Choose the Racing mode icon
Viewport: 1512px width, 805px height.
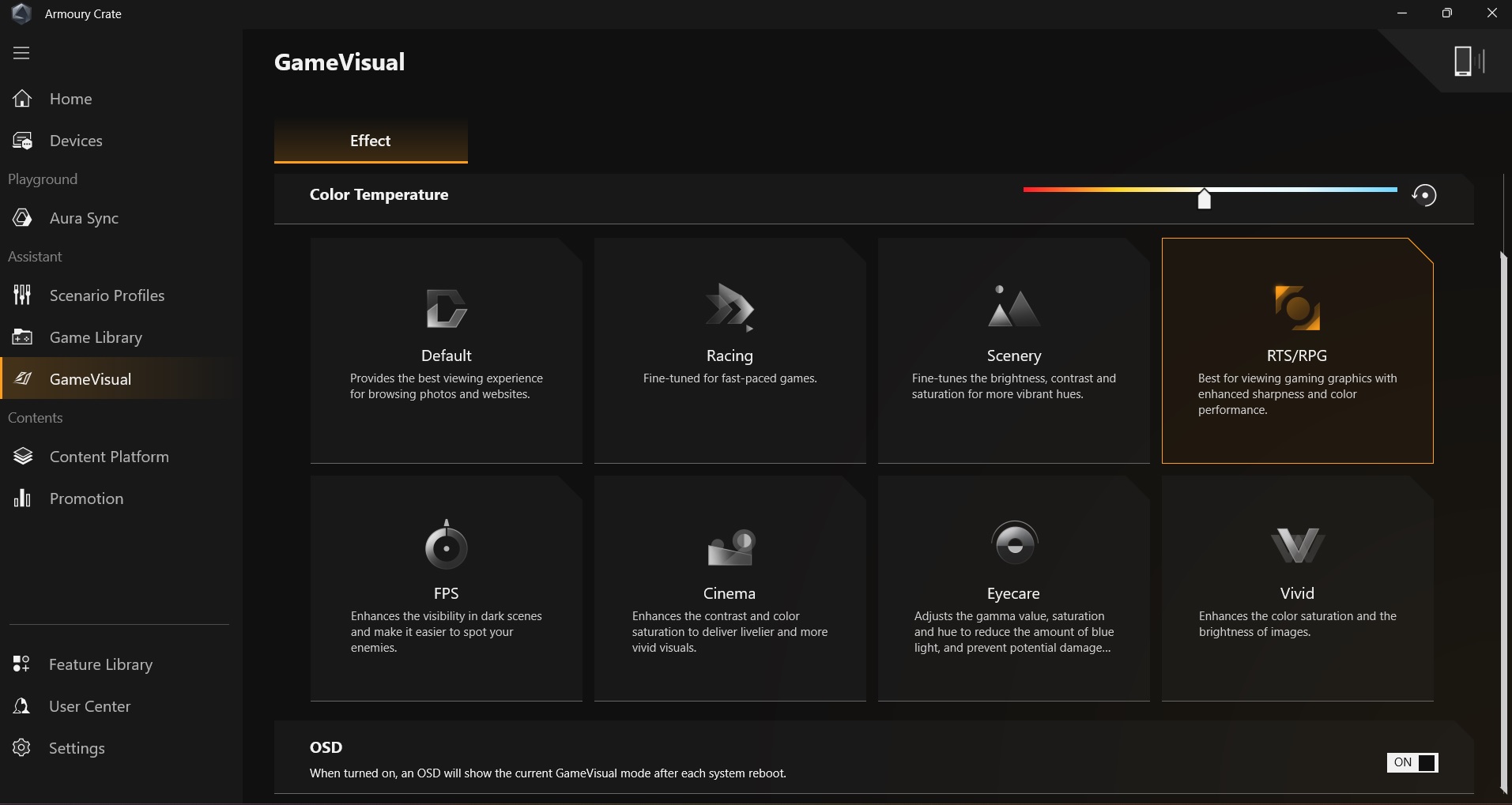click(x=729, y=307)
